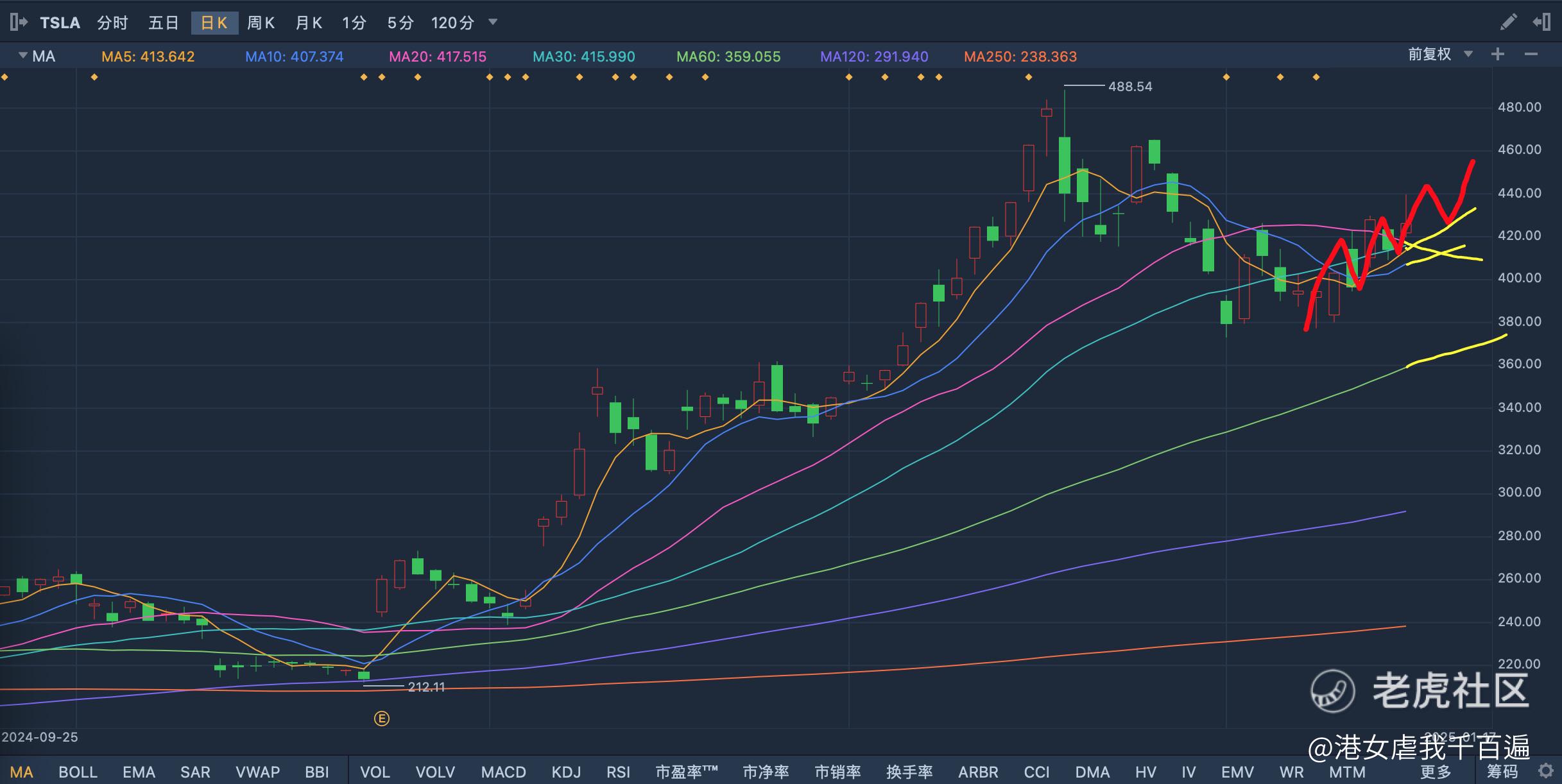Click the 212.11 low price label
Viewport: 1562px width, 784px height.
(x=426, y=687)
